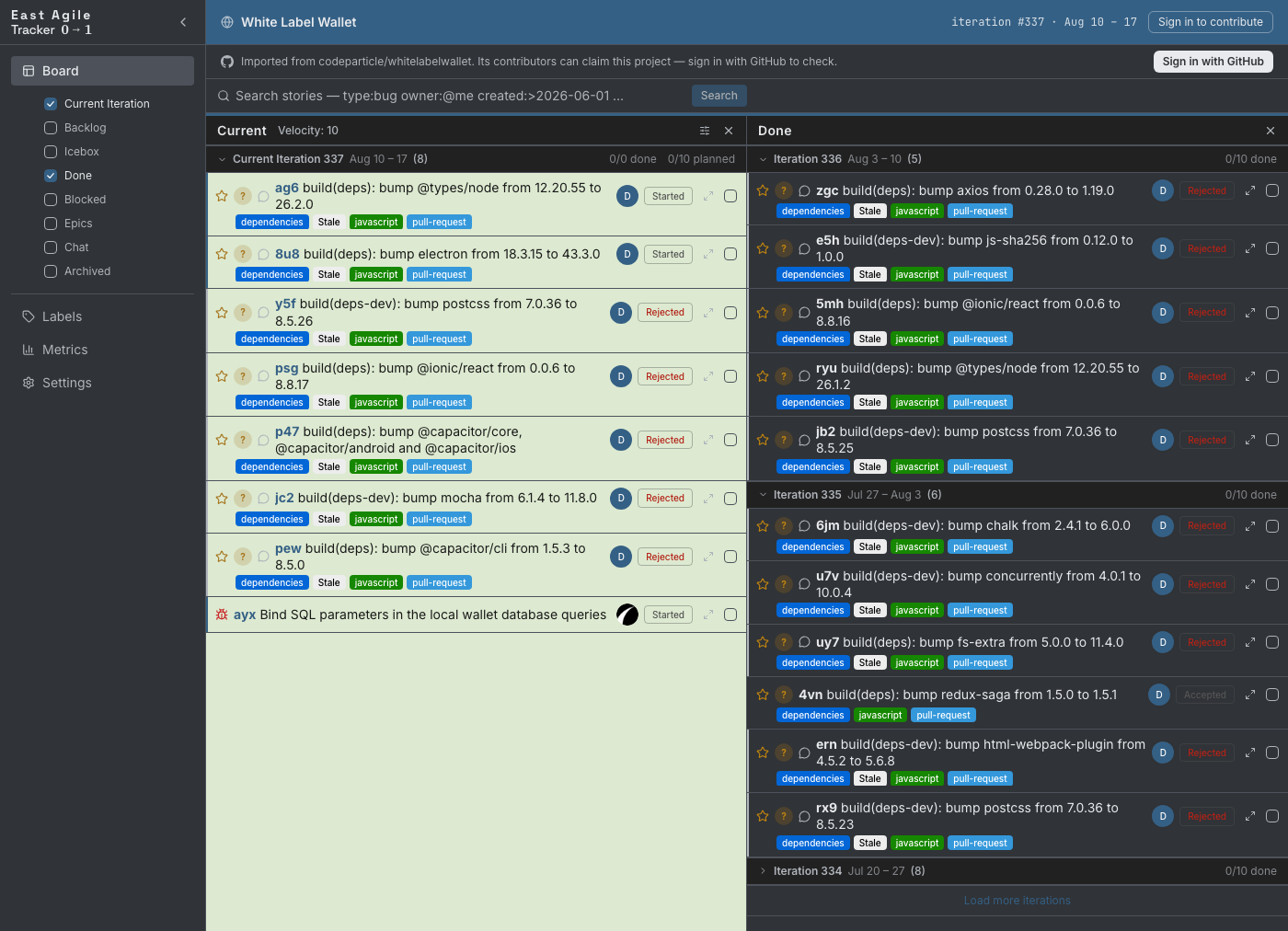Click the East Agile Tracker logo text
The width and height of the screenshot is (1288, 931).
[52, 22]
